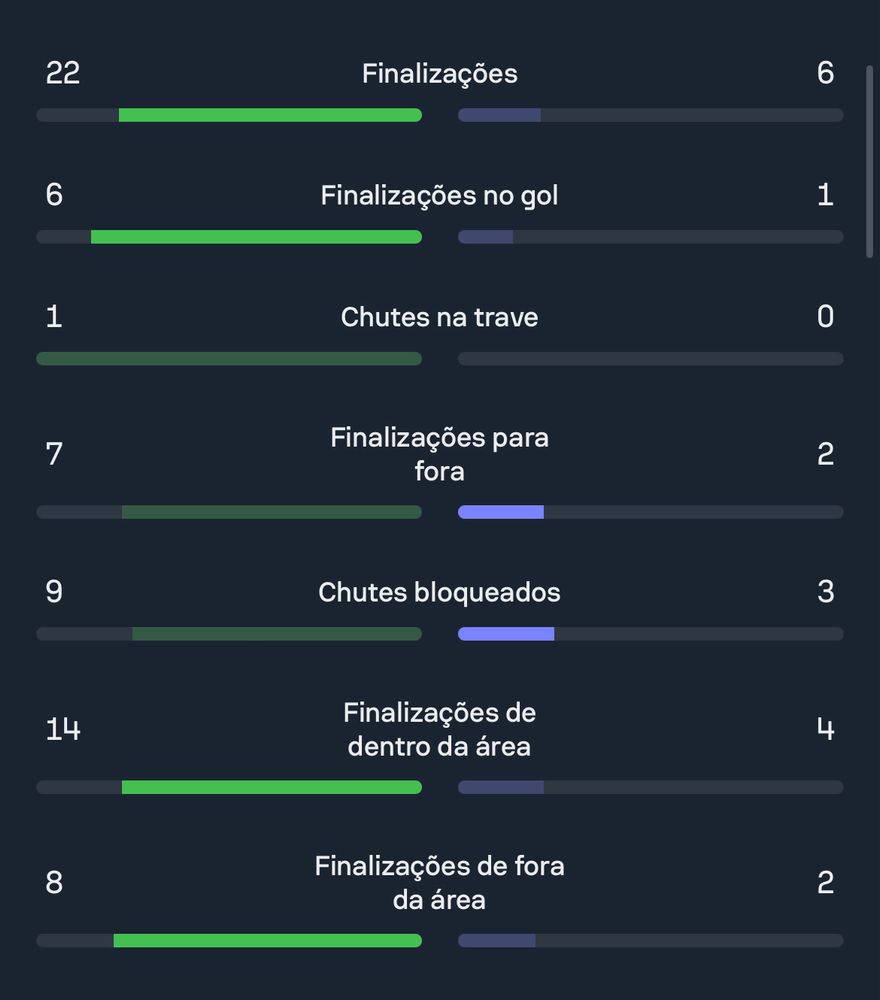Select the green Finalizações no gol bar
Screen dimensions: 880x1000
(256, 237)
